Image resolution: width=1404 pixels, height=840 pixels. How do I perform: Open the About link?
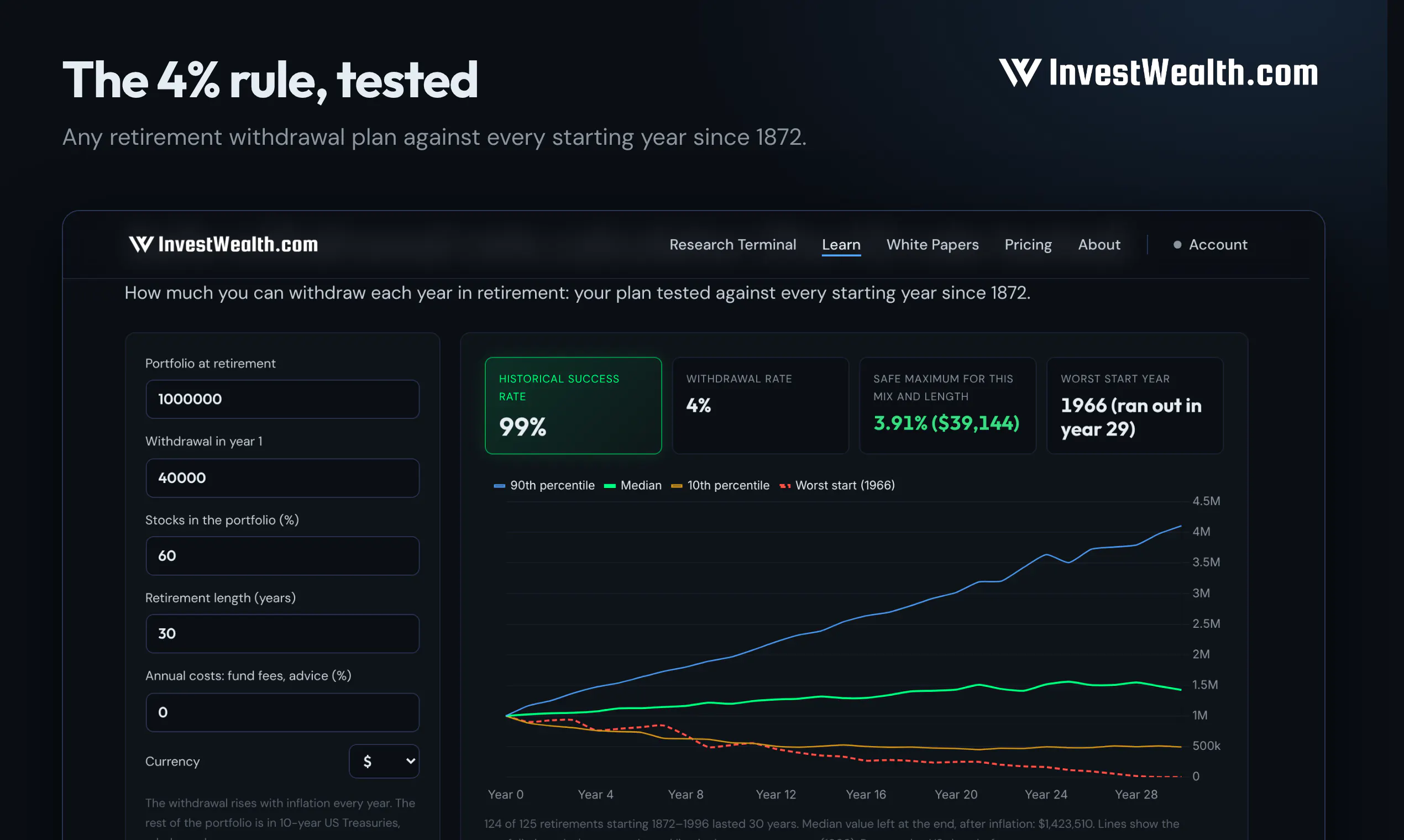[1099, 244]
